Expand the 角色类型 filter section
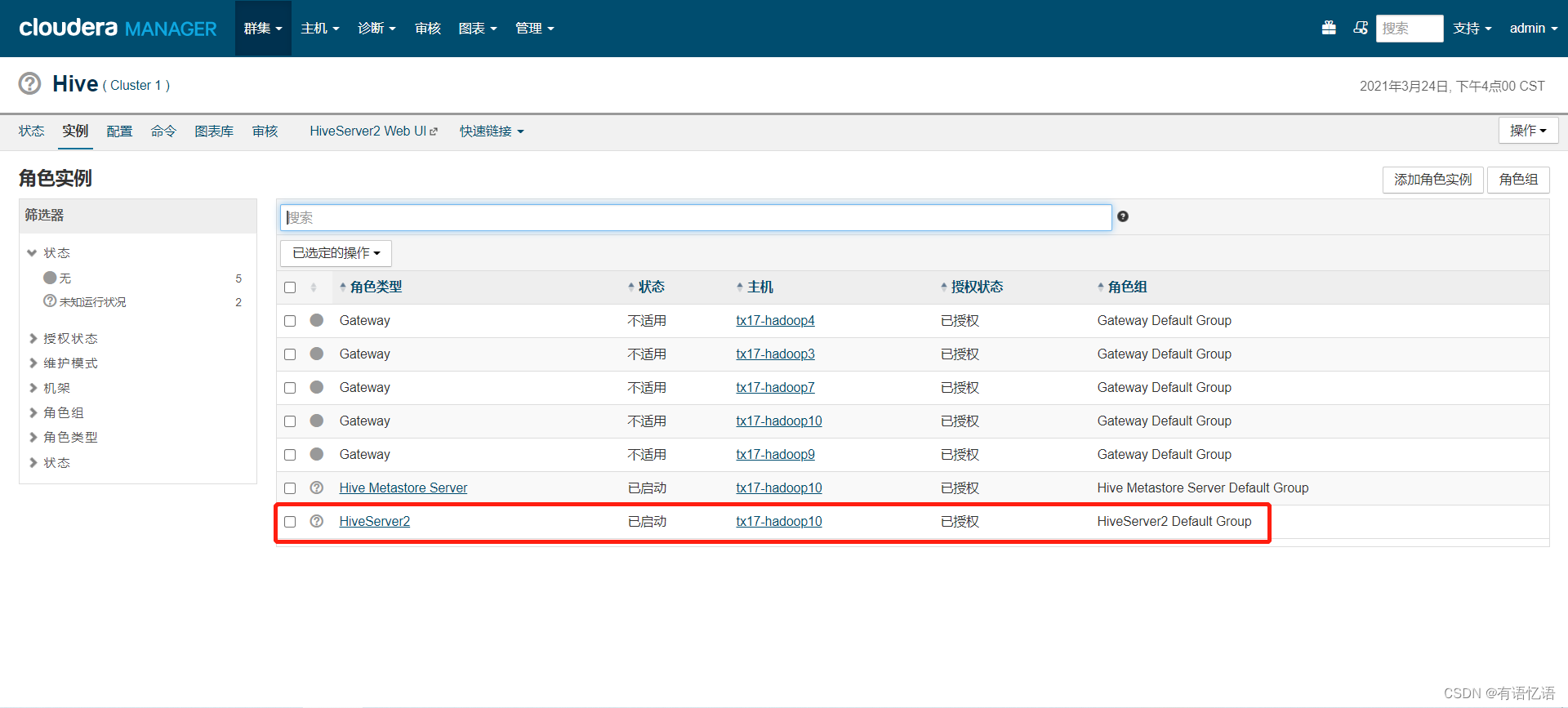 coord(64,438)
